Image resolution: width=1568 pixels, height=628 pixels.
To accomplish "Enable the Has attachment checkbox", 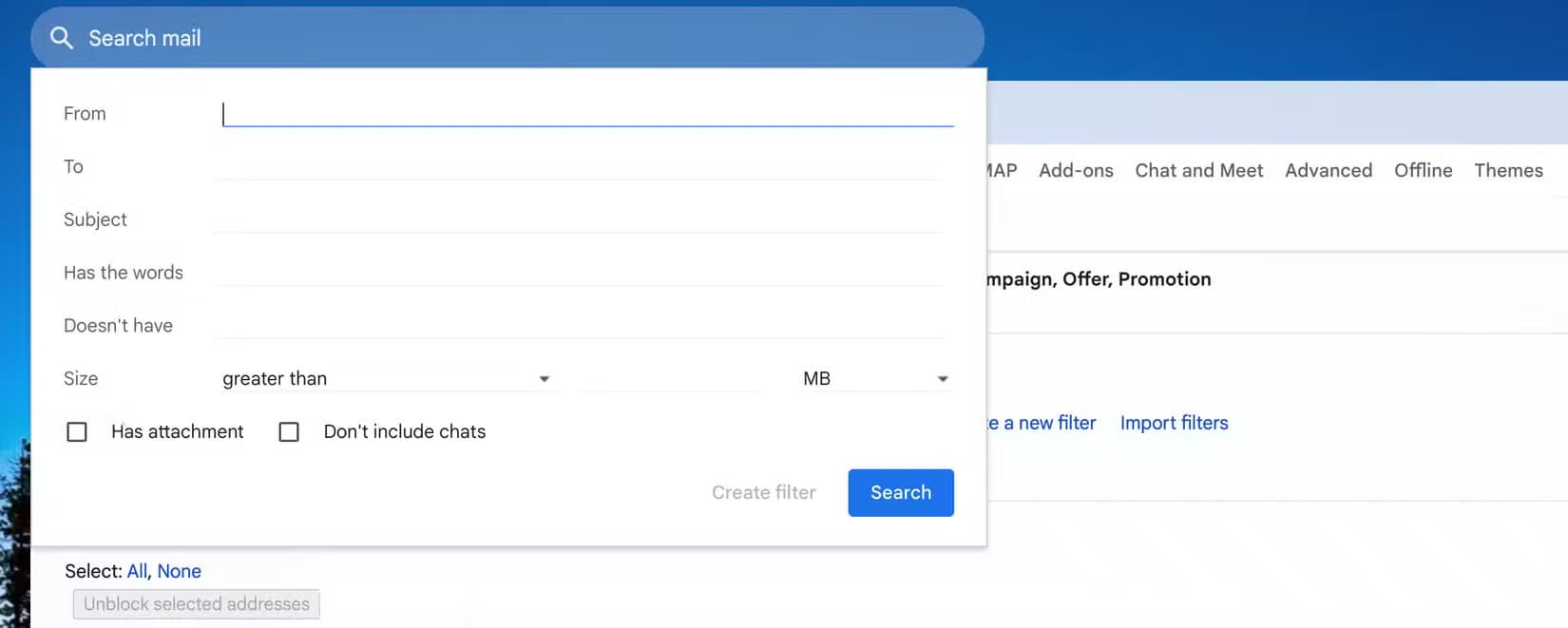I will pos(77,432).
